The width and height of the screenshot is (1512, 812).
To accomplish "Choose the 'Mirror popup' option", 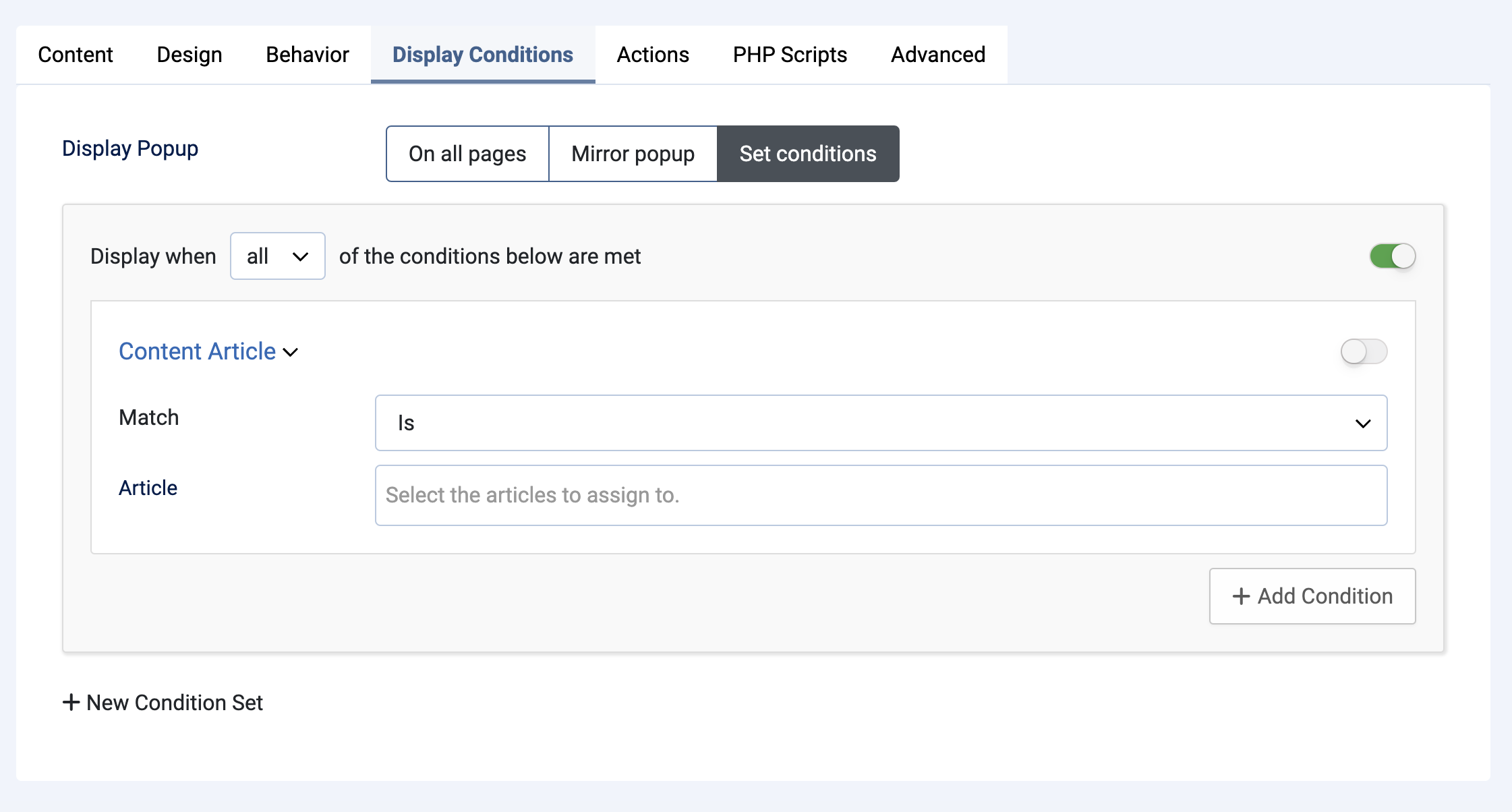I will pyautogui.click(x=633, y=154).
